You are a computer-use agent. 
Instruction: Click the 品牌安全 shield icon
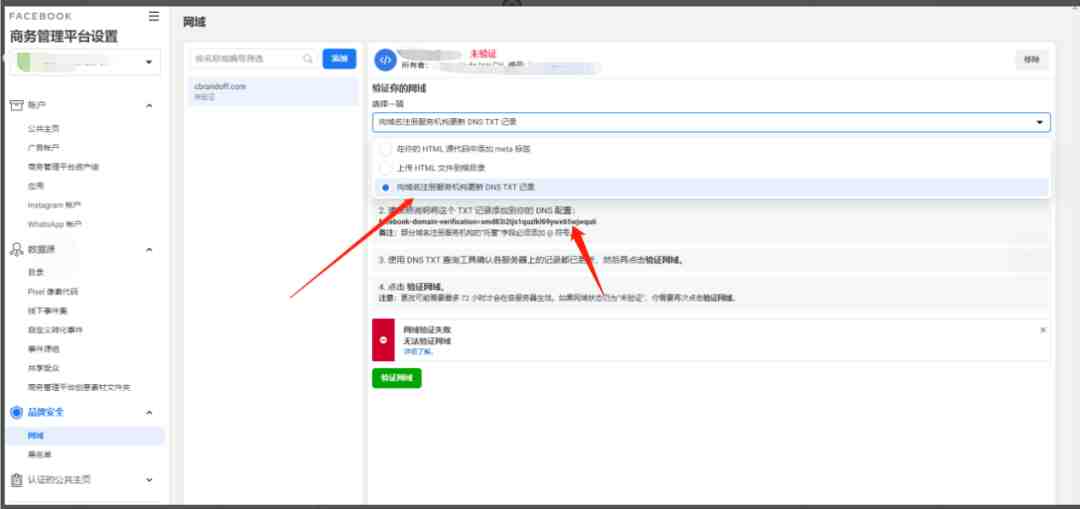pyautogui.click(x=17, y=412)
